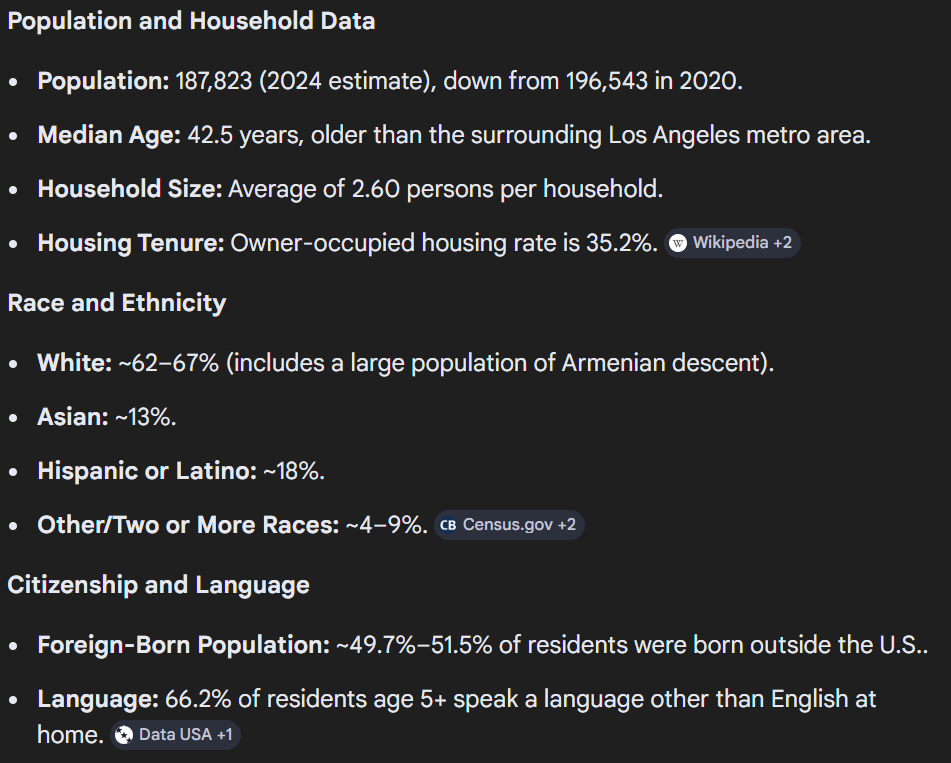The height and width of the screenshot is (763, 951).
Task: Click the Other/Two or More Races label
Action: pyautogui.click(x=188, y=525)
